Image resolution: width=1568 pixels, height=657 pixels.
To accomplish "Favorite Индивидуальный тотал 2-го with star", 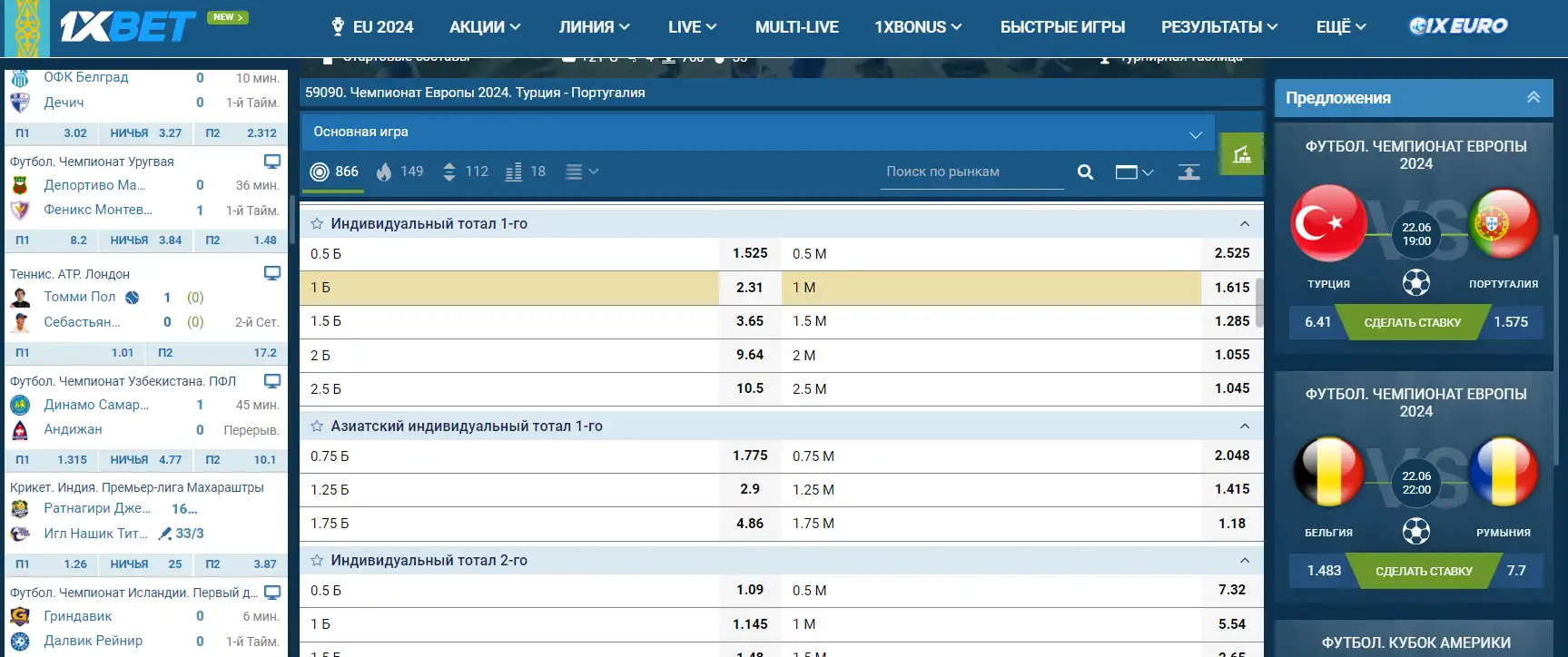I will (317, 560).
